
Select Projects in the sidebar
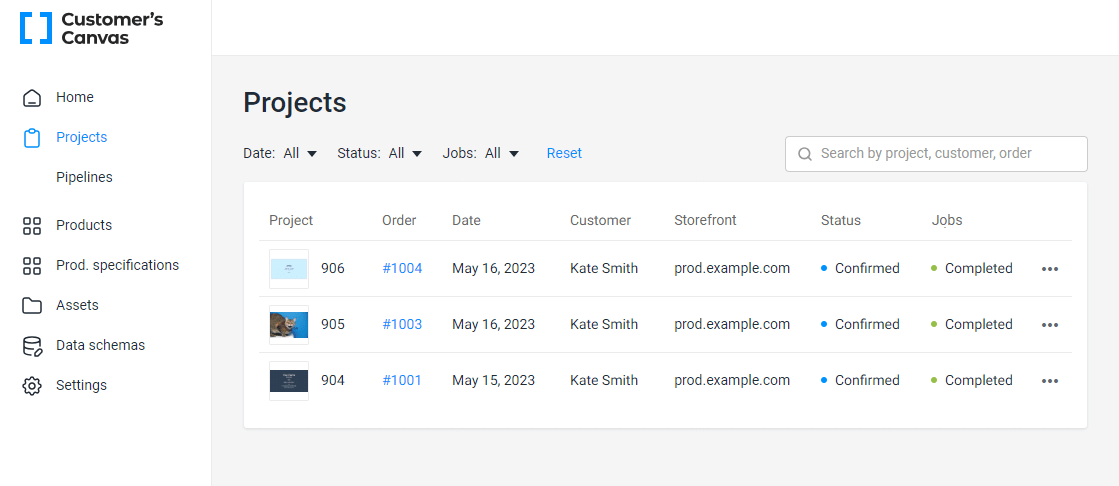81,137
